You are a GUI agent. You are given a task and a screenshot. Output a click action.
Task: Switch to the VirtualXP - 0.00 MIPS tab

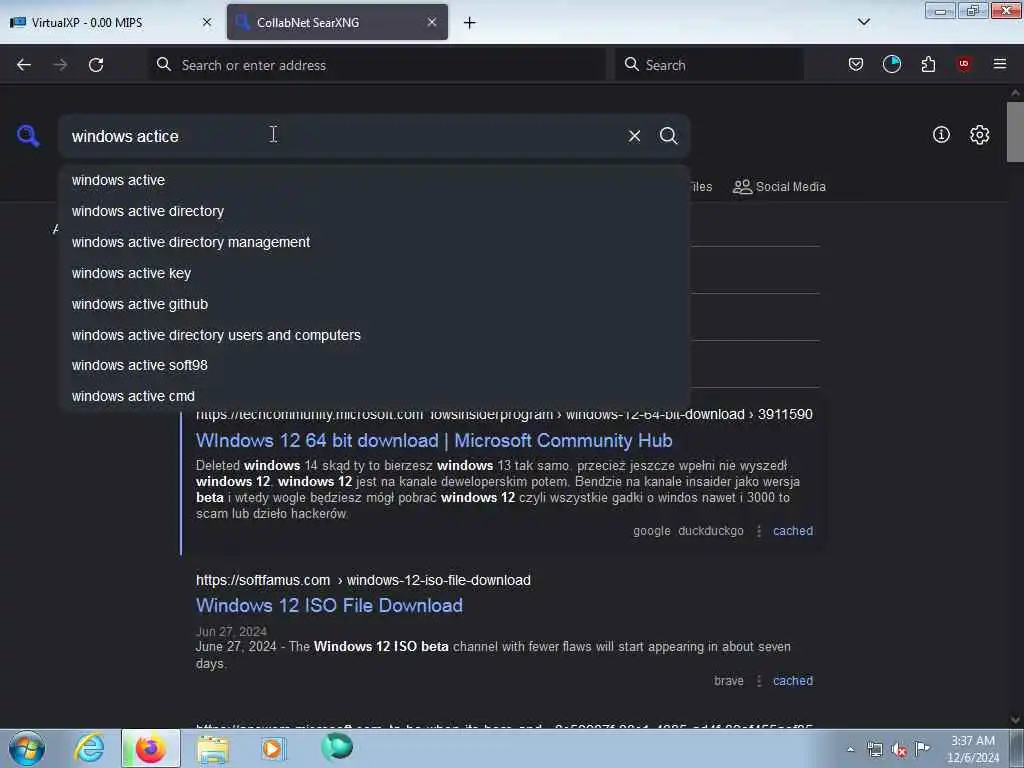tap(111, 22)
